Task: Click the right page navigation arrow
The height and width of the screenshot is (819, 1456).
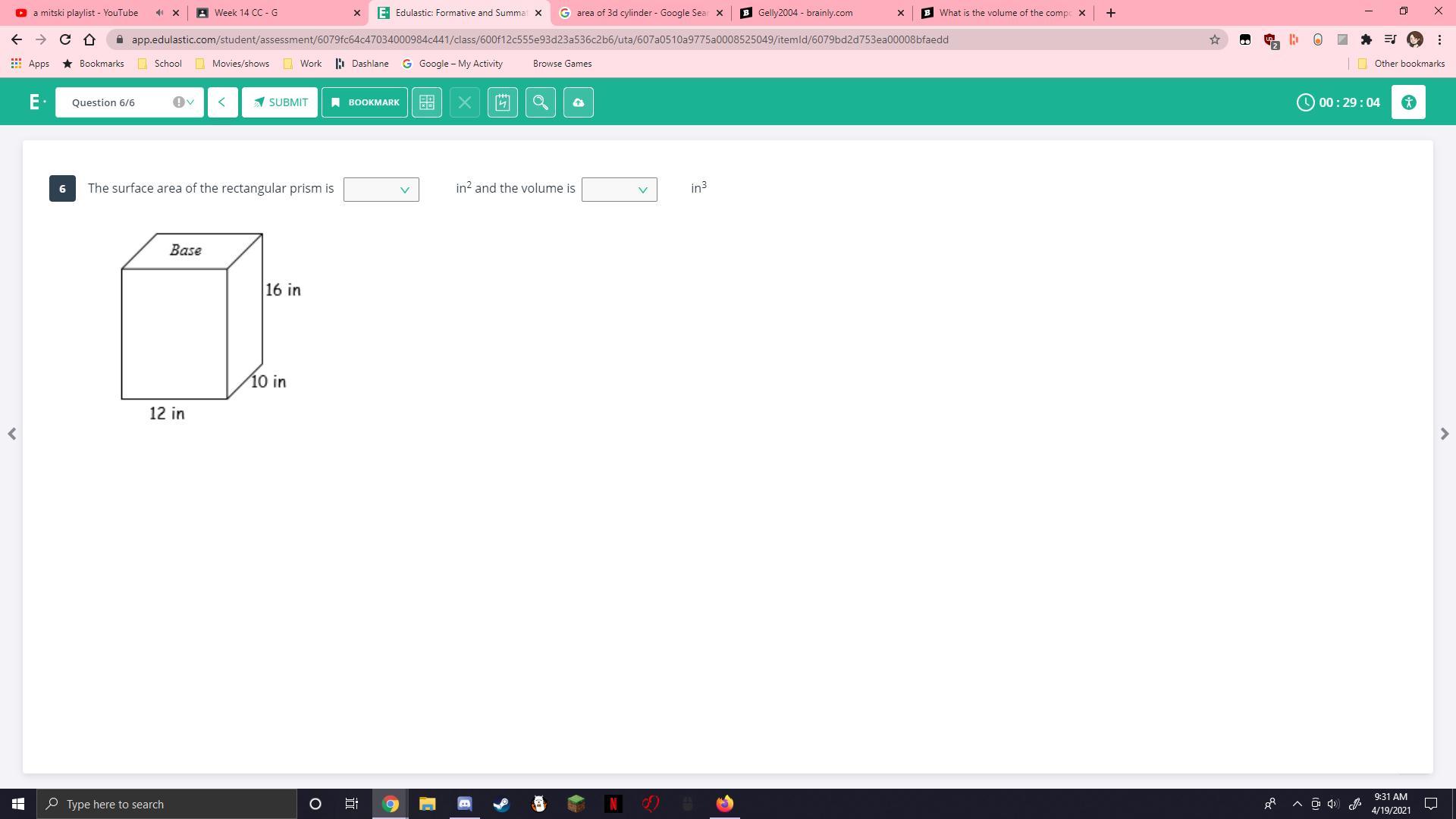Action: tap(1444, 434)
